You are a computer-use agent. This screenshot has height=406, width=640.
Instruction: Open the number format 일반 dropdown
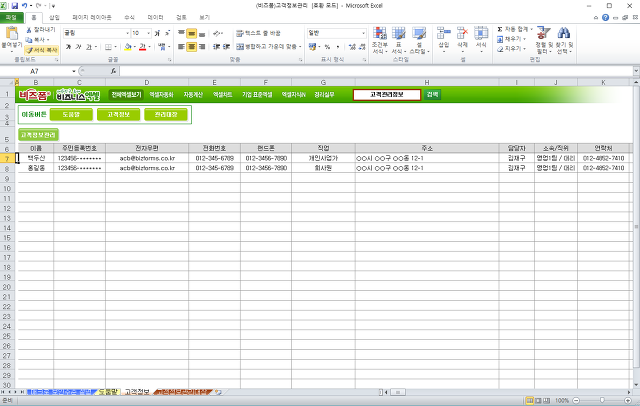tap(363, 33)
